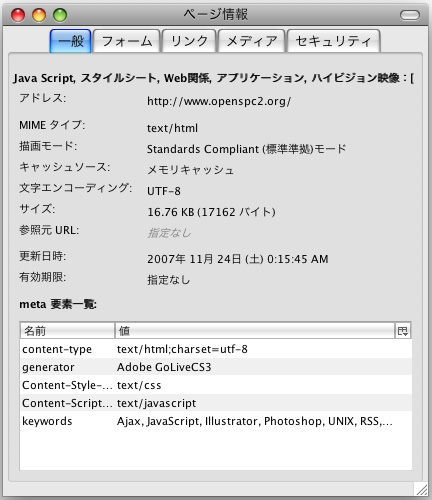Click the value text/html;charset=utf-8

182,349
